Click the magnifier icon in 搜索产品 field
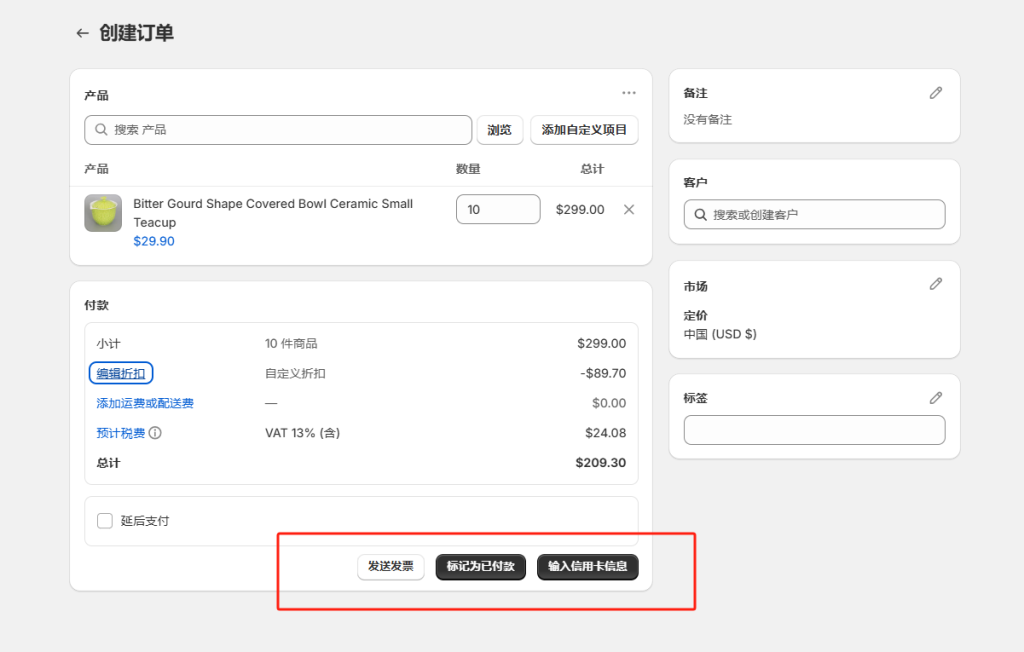 (x=101, y=130)
